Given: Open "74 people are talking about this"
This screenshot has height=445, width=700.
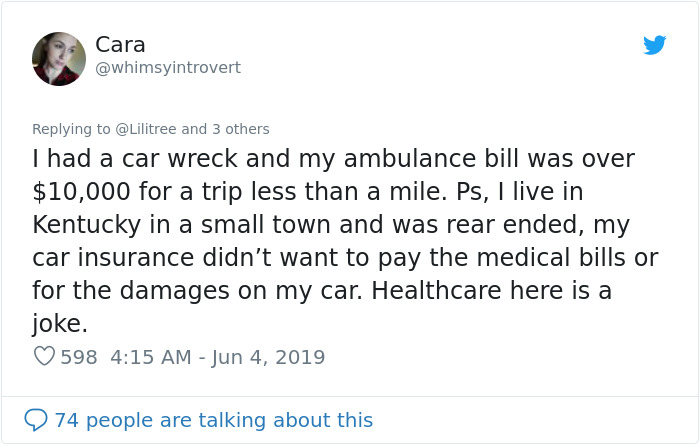Looking at the screenshot, I should pyautogui.click(x=213, y=420).
